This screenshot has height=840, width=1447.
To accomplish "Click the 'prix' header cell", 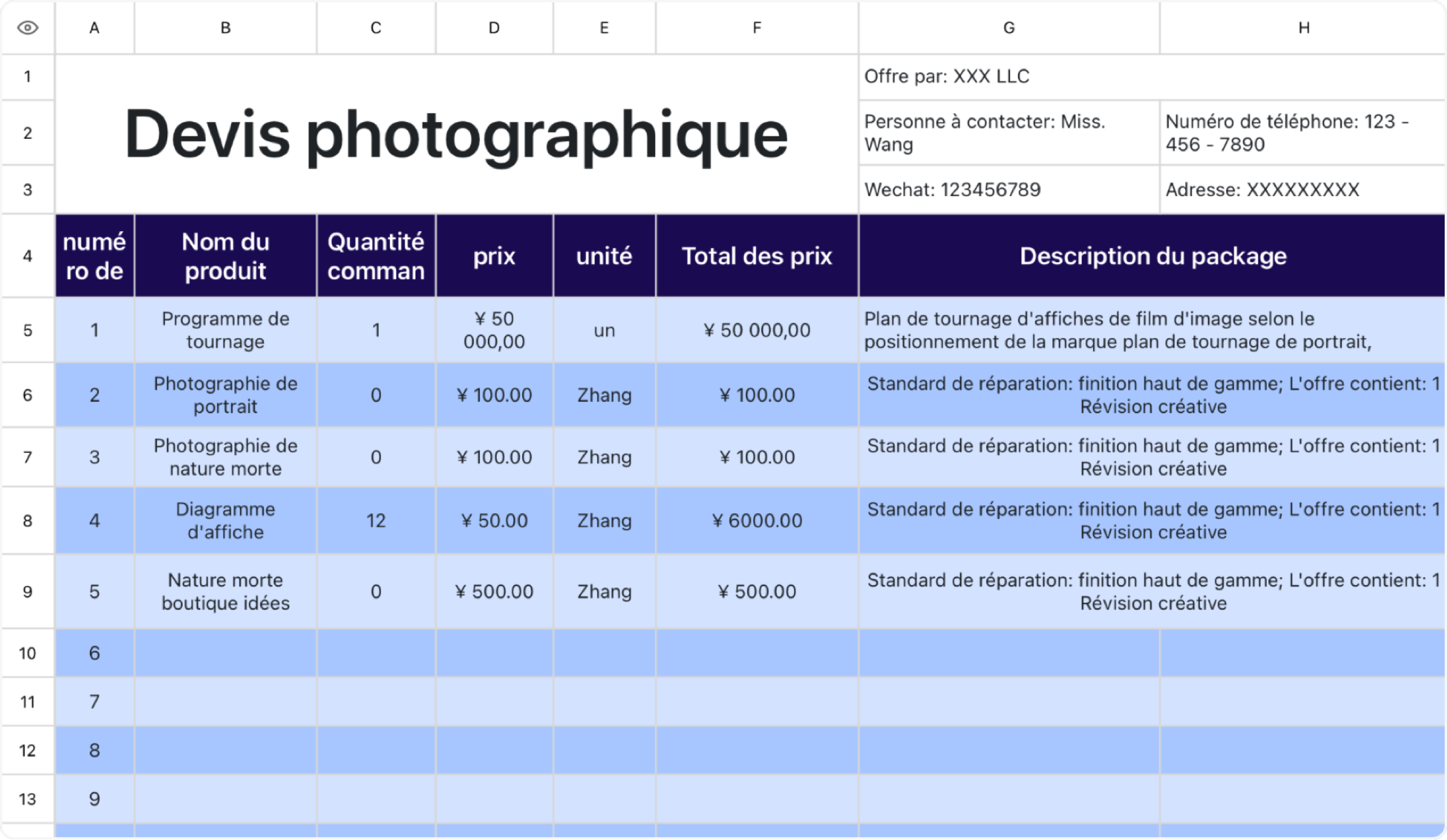I will (x=495, y=256).
